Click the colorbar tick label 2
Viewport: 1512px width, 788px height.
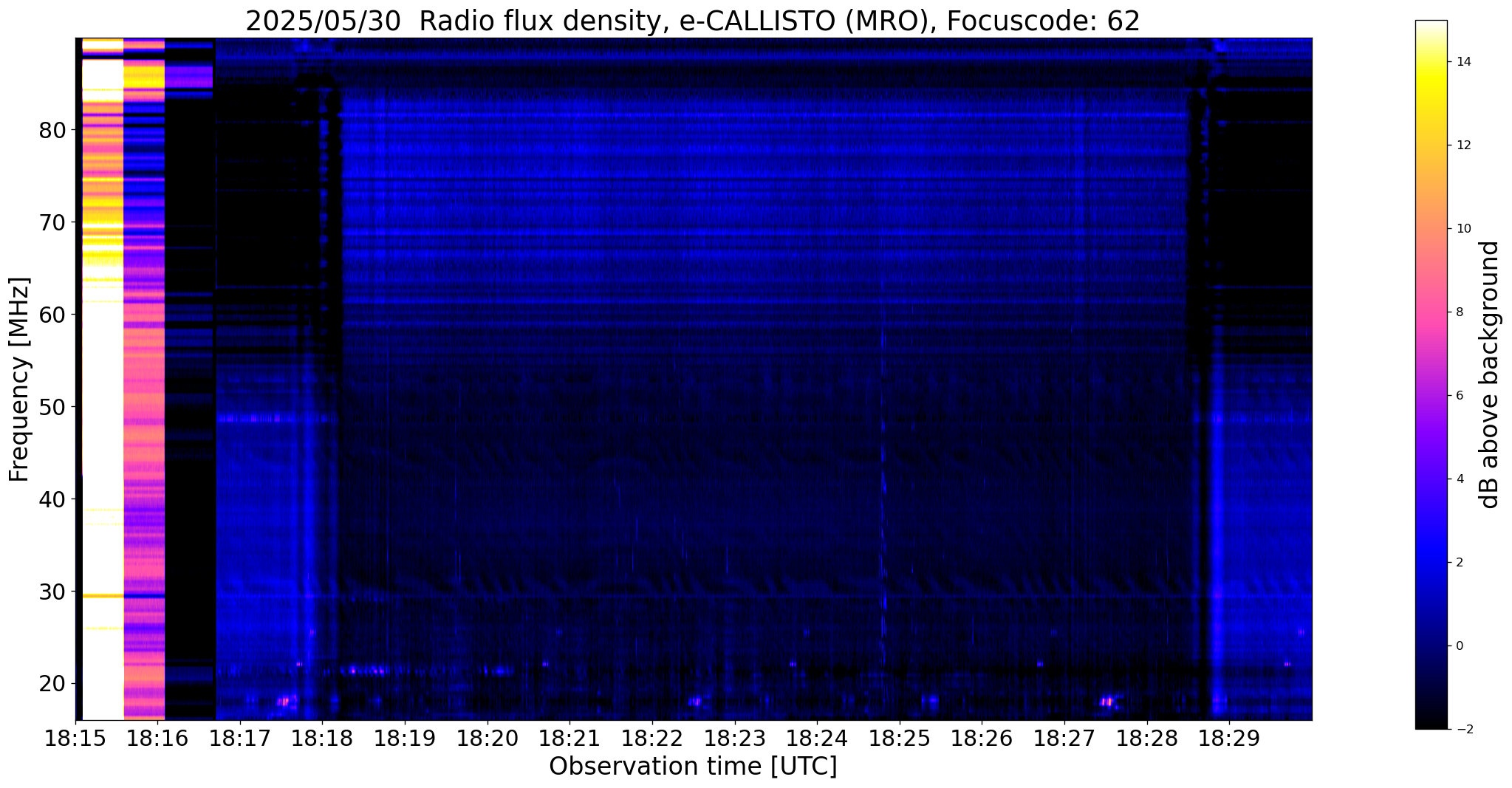click(1459, 563)
